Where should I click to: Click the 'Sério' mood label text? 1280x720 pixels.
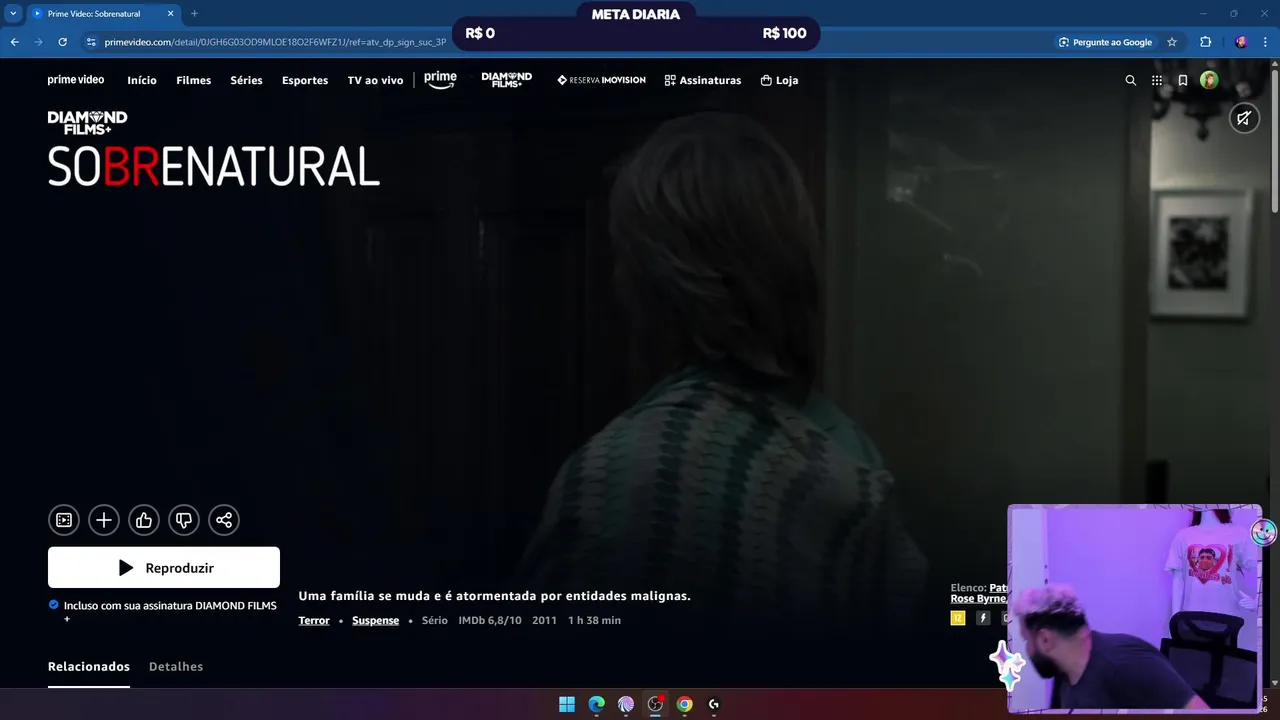[435, 620]
